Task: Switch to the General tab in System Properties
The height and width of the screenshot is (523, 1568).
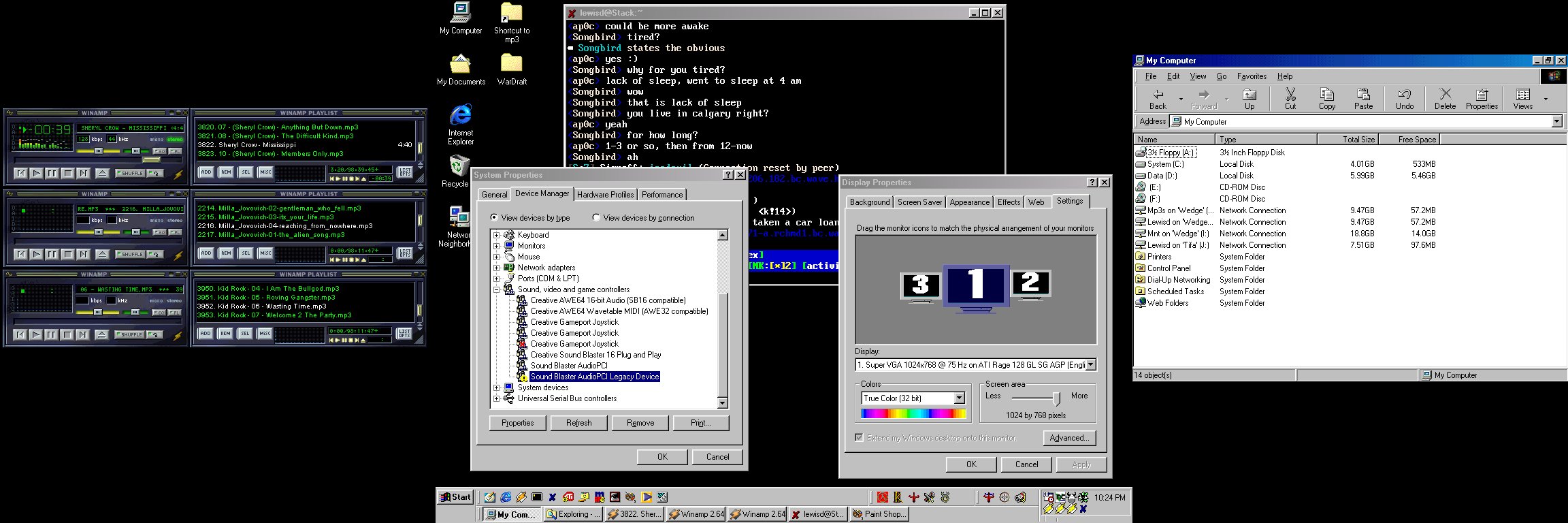Action: 495,195
